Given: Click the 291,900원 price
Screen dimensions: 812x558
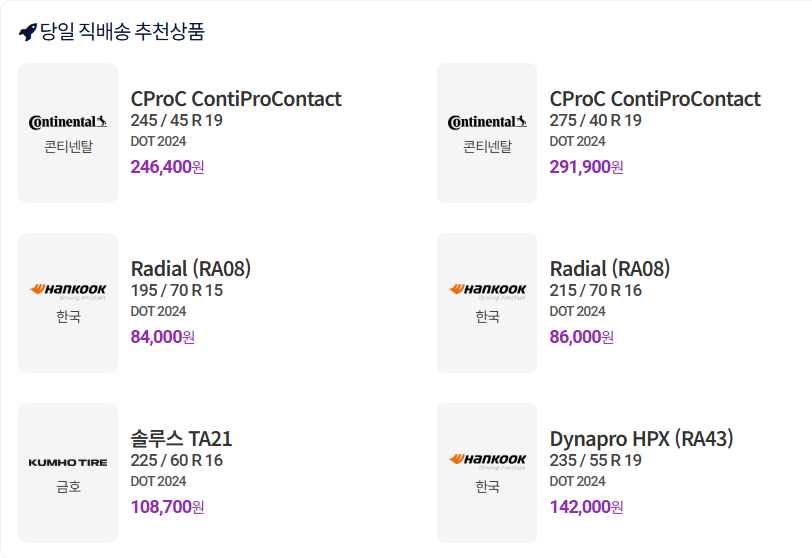Looking at the screenshot, I should (586, 167).
